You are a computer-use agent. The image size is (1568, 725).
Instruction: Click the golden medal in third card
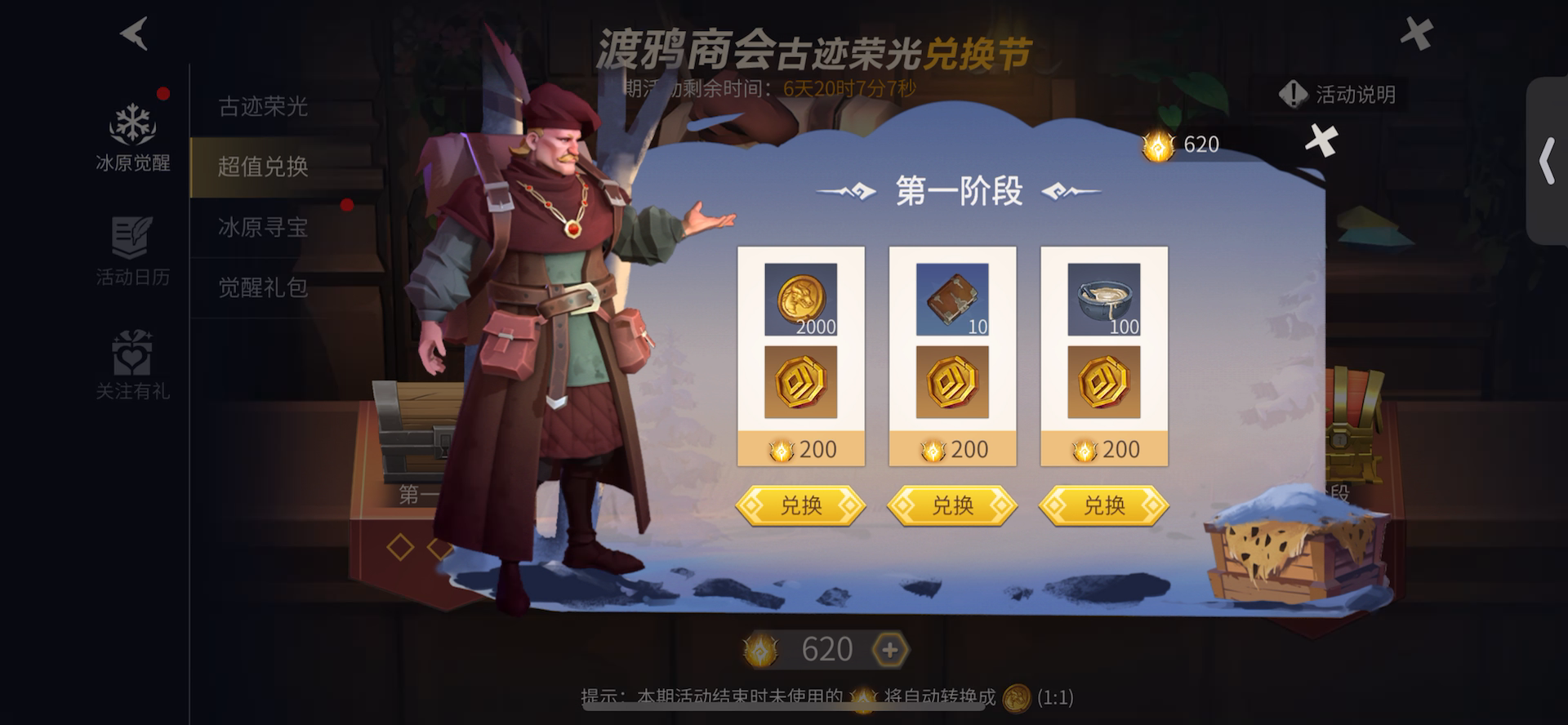[x=1104, y=382]
